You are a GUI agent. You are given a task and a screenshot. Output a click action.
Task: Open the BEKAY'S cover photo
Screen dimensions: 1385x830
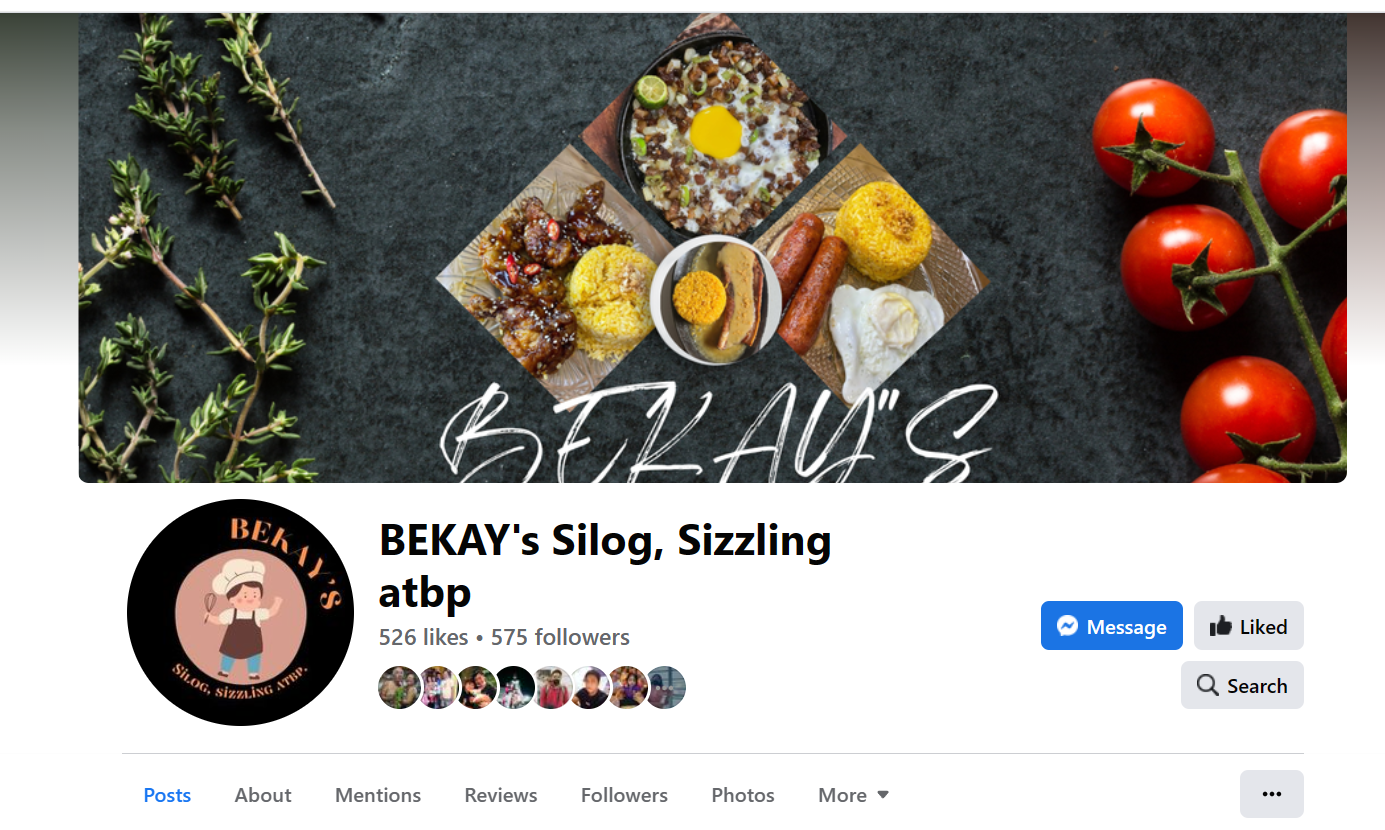pos(712,248)
